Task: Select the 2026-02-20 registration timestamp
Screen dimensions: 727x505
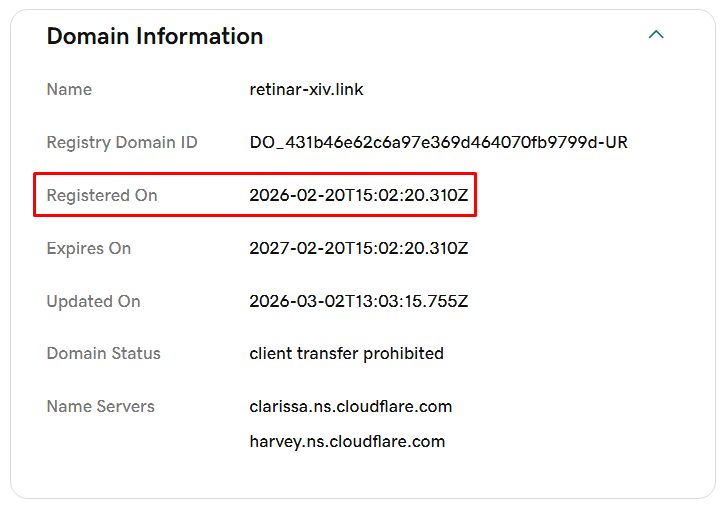Action: click(358, 196)
